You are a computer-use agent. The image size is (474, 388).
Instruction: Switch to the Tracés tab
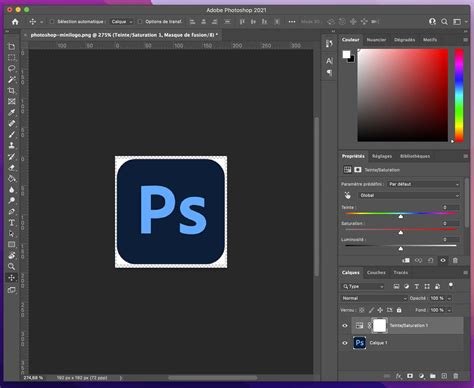(x=401, y=272)
